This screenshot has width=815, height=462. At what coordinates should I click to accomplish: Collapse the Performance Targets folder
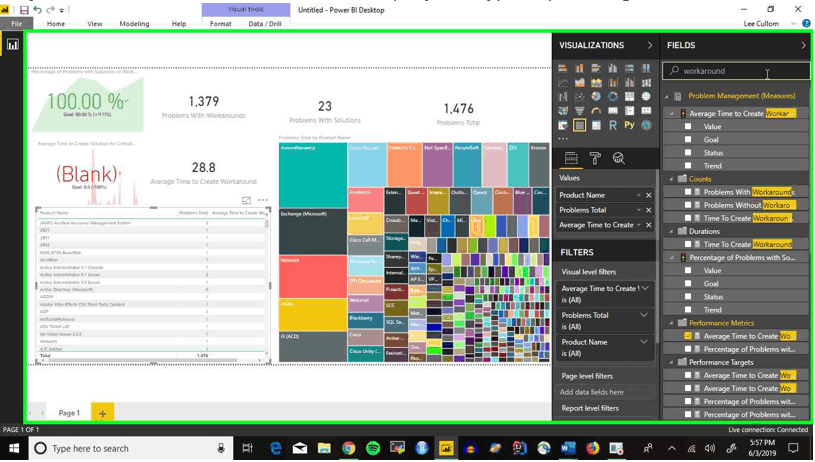point(671,362)
